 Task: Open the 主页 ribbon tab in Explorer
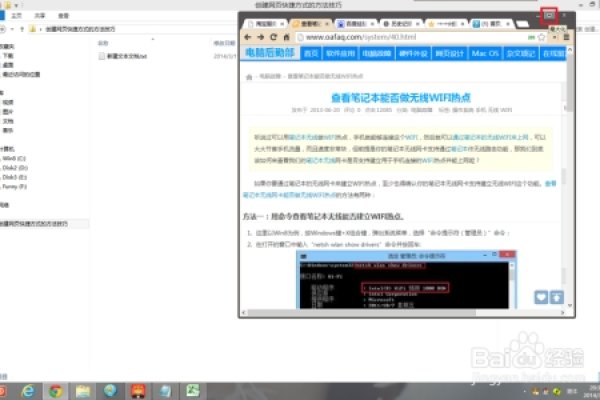click(16, 16)
